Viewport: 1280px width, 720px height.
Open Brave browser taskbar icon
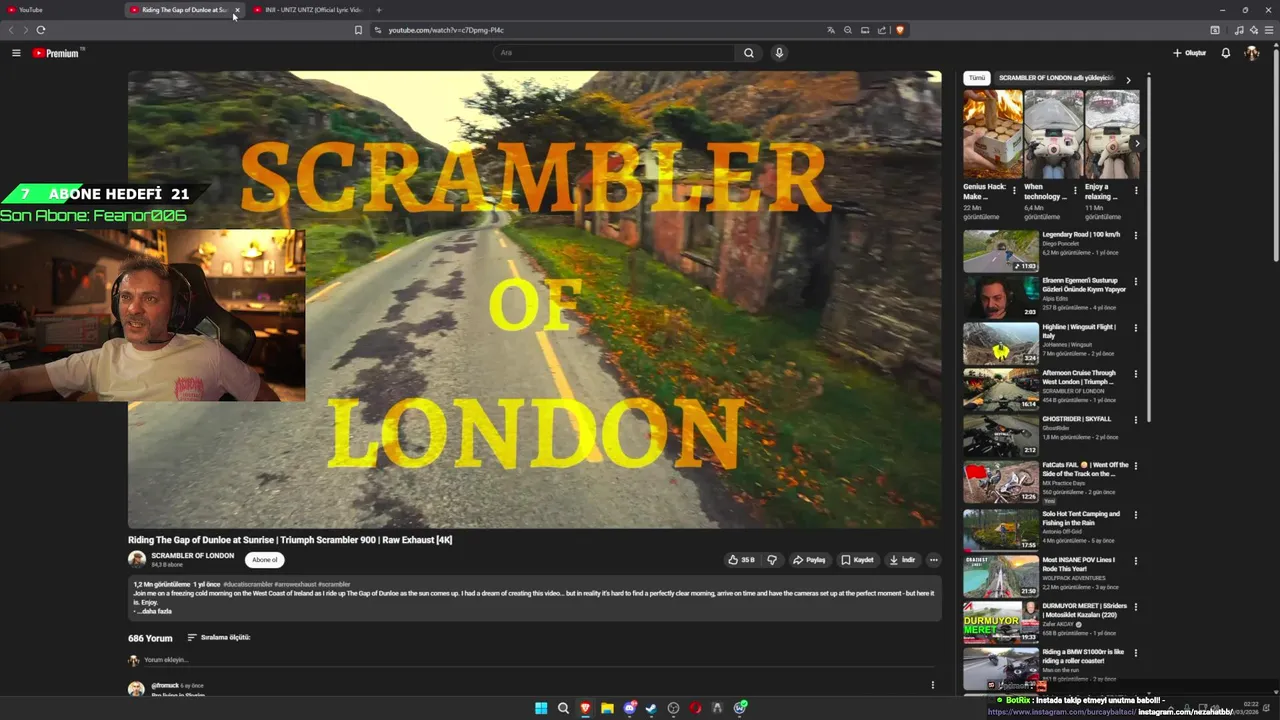(x=585, y=708)
